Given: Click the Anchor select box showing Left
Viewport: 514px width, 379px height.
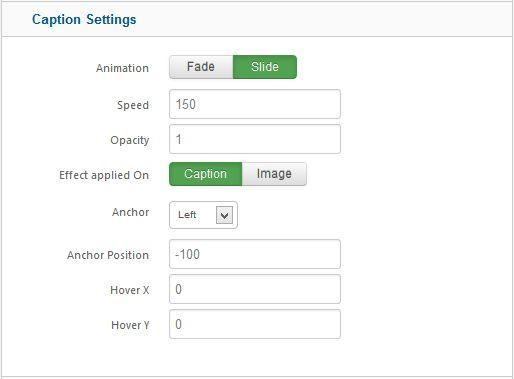Looking at the screenshot, I should click(x=203, y=215).
